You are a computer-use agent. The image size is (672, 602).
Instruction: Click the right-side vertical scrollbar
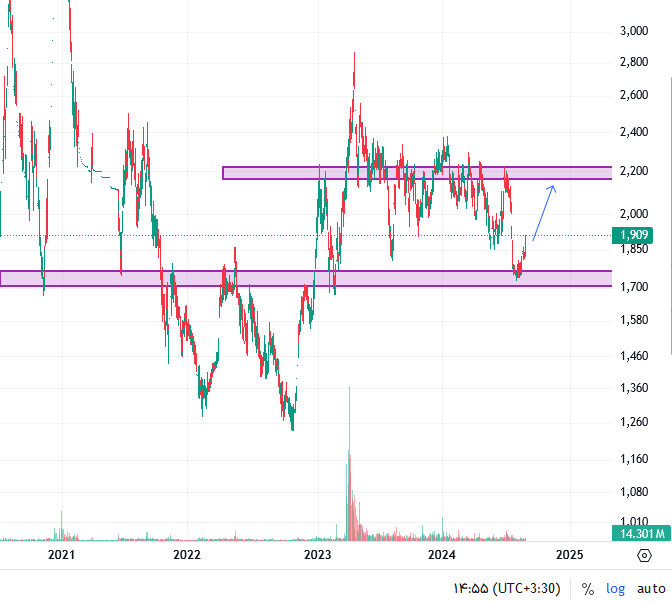[x=670, y=216]
